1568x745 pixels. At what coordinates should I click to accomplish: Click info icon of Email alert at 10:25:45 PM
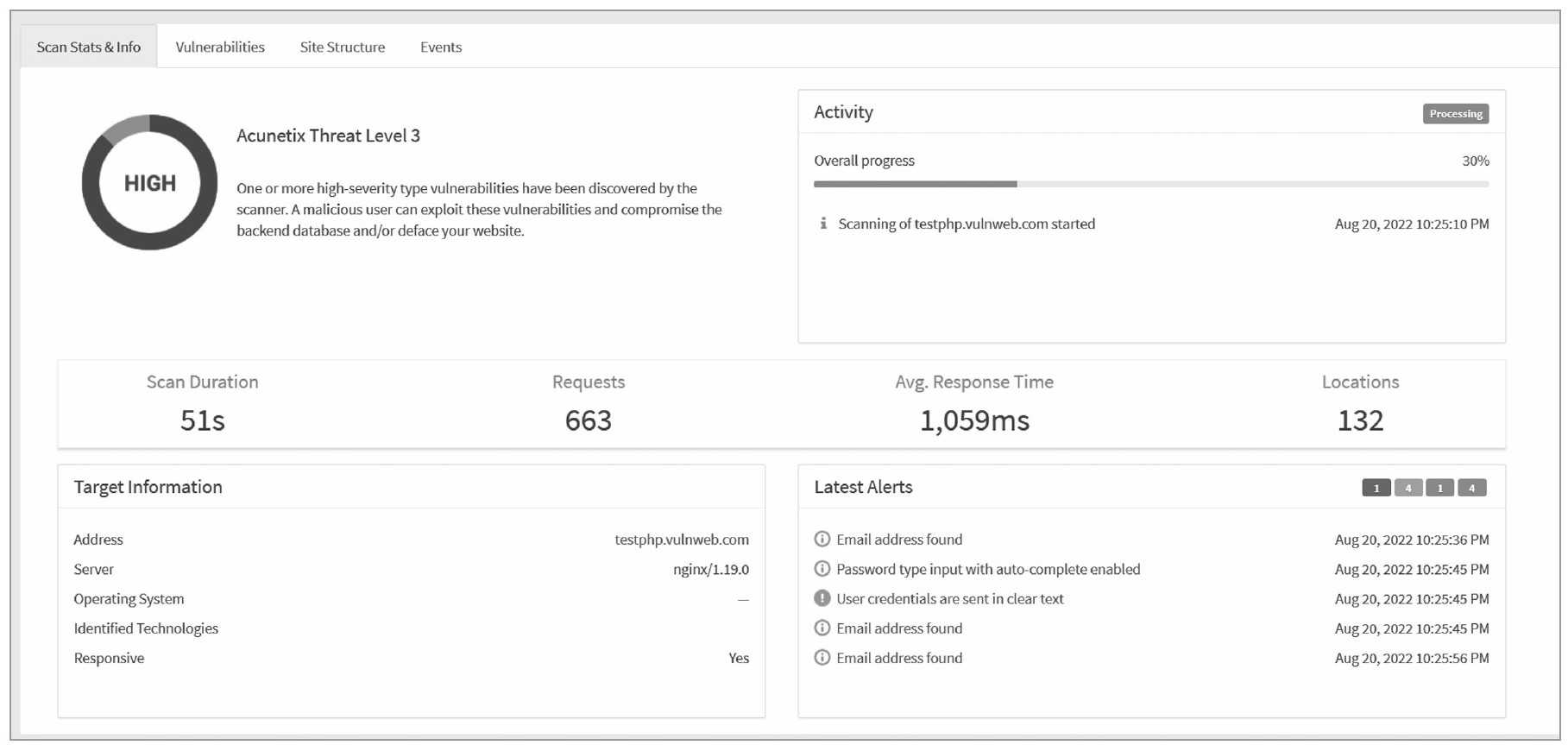pyautogui.click(x=822, y=628)
